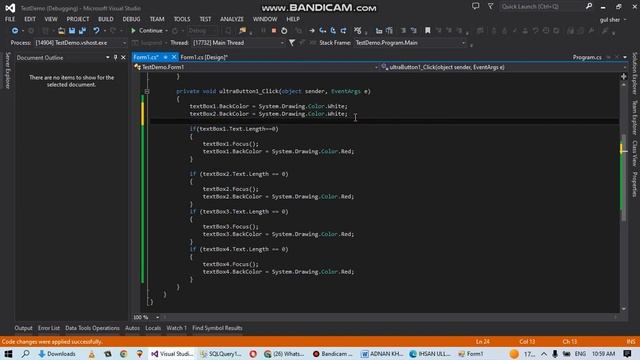The image size is (640, 360).
Task: Open the TEST menu
Action: [205, 19]
